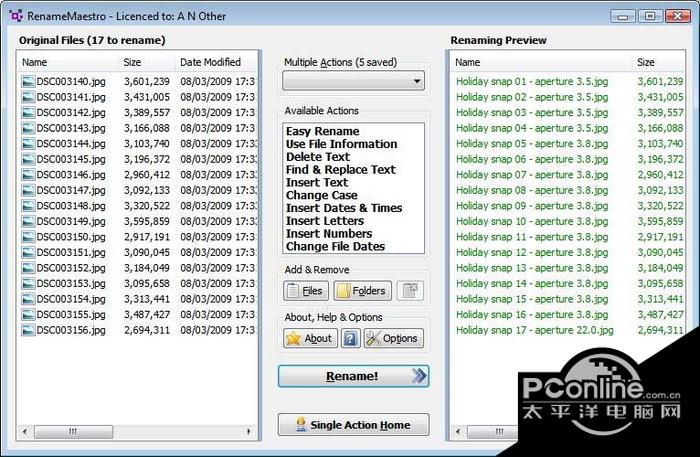Click the Folders button
700x457 pixels.
click(362, 291)
